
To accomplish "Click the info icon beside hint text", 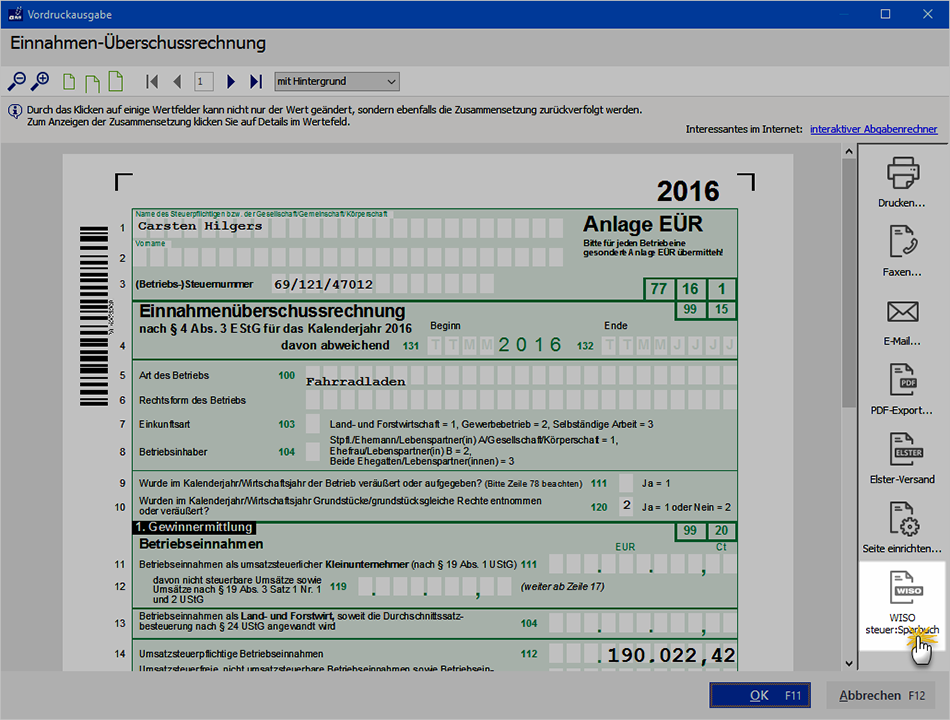I will (15, 112).
